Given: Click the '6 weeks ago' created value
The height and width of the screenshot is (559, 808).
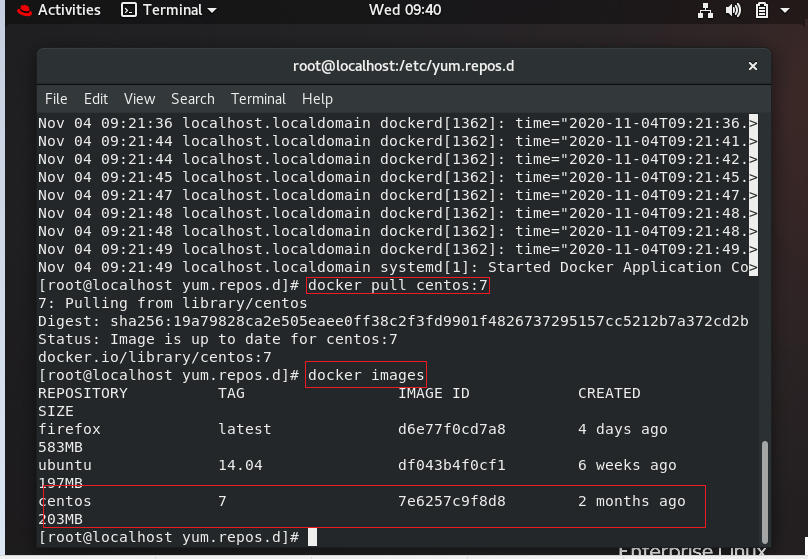Looking at the screenshot, I should (x=627, y=465).
